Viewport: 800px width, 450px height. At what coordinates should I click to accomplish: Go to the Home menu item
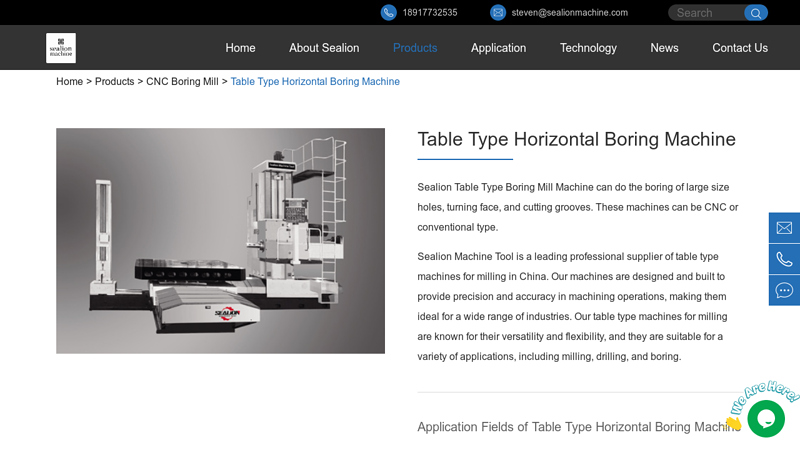click(240, 48)
